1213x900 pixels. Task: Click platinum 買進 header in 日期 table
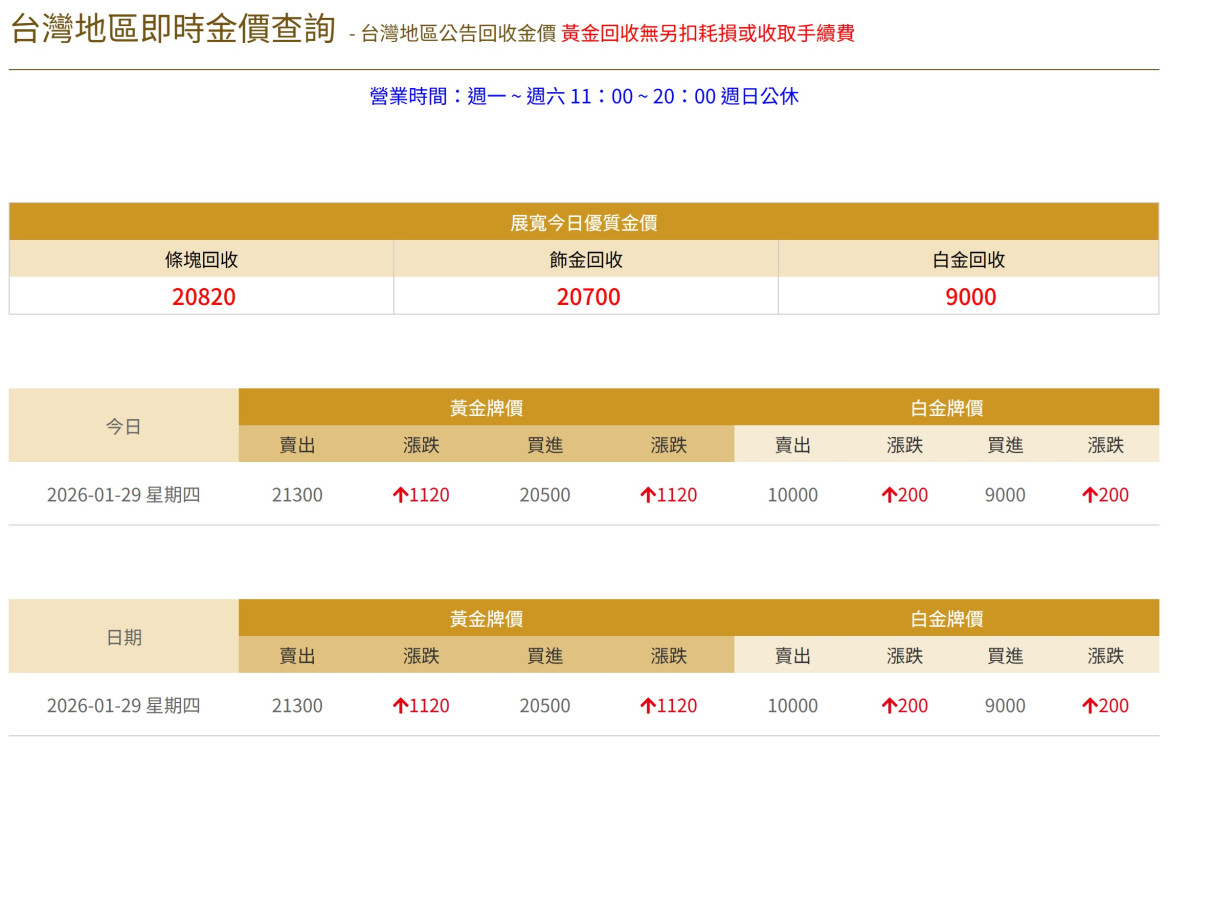pos(1005,656)
